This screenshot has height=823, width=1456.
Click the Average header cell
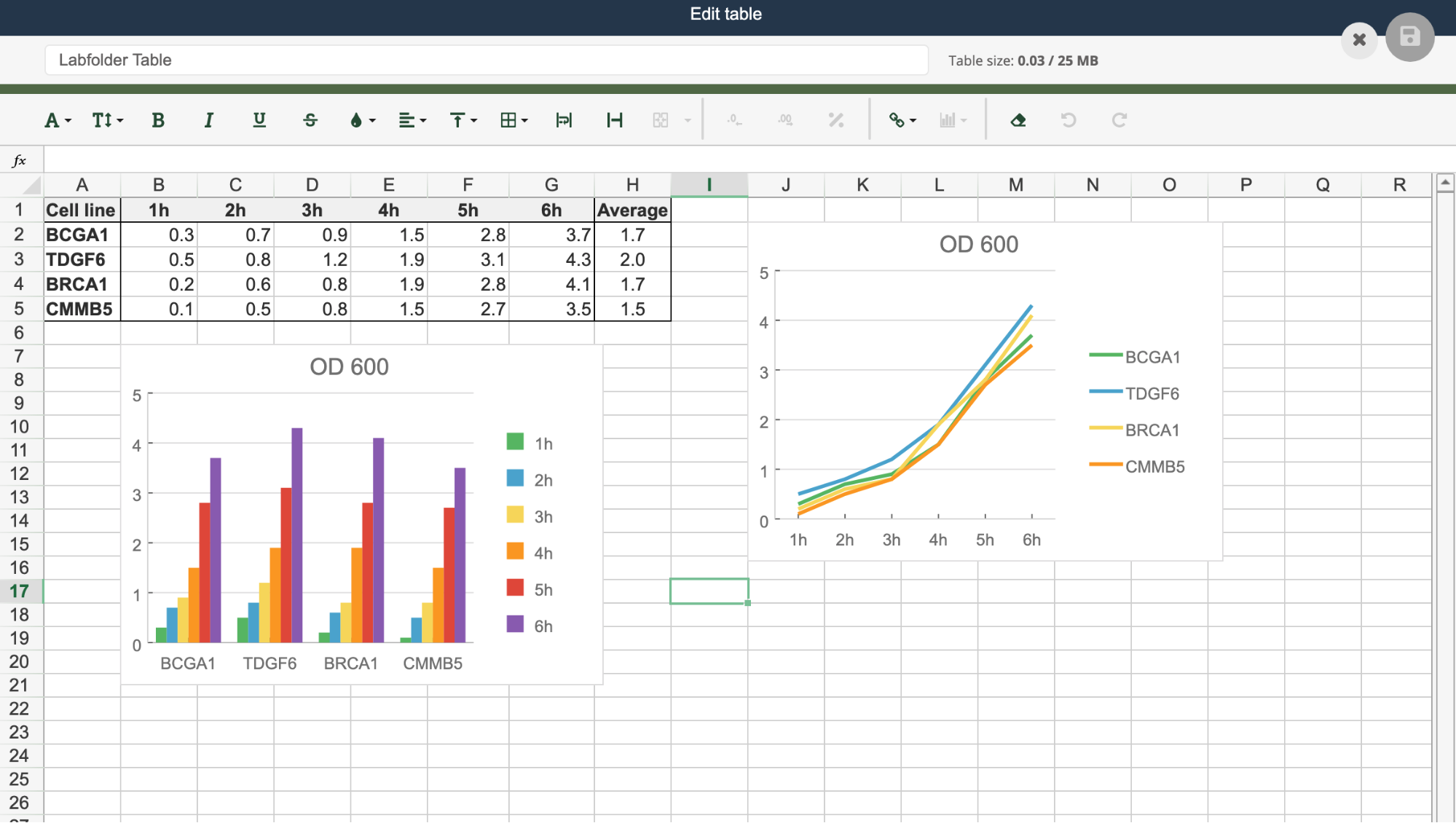tap(632, 210)
